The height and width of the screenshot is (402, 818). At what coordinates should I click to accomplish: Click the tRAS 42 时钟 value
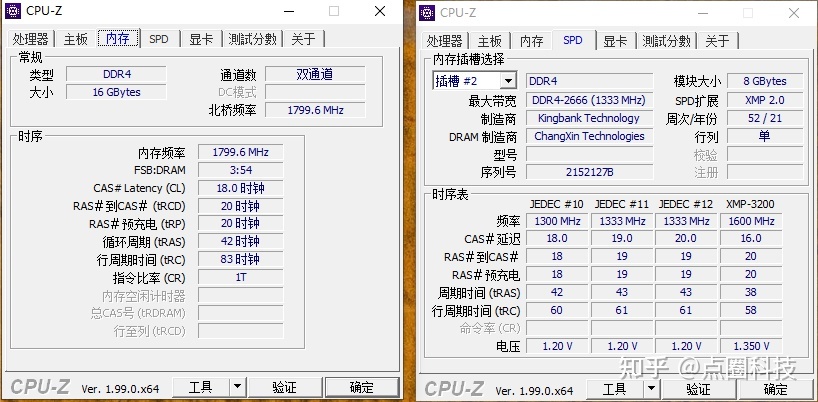(x=240, y=241)
